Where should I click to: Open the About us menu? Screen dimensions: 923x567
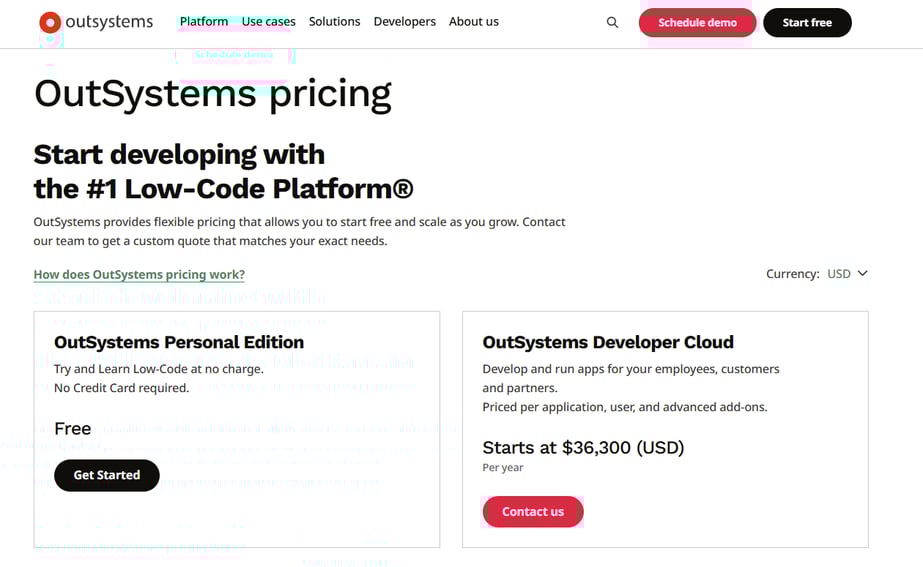pyautogui.click(x=473, y=21)
